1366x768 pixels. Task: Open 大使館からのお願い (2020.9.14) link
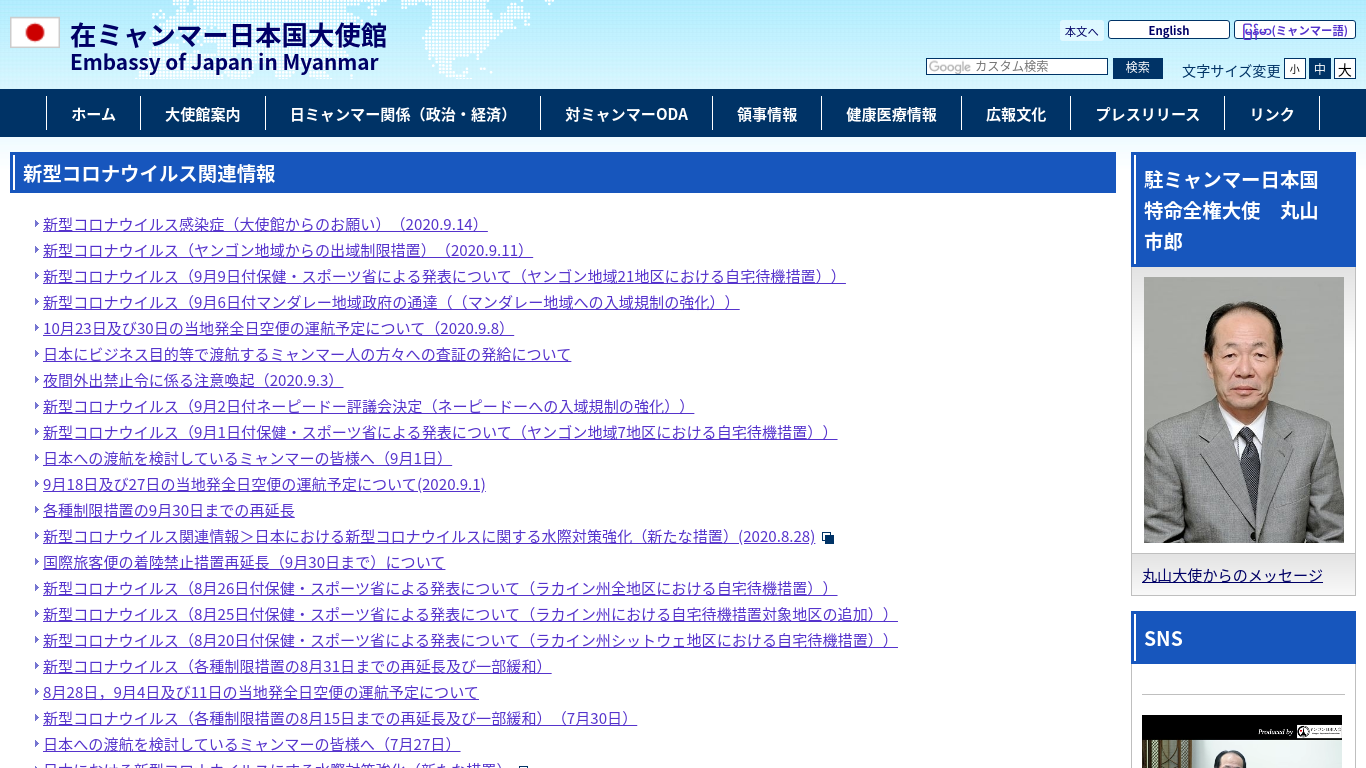265,224
